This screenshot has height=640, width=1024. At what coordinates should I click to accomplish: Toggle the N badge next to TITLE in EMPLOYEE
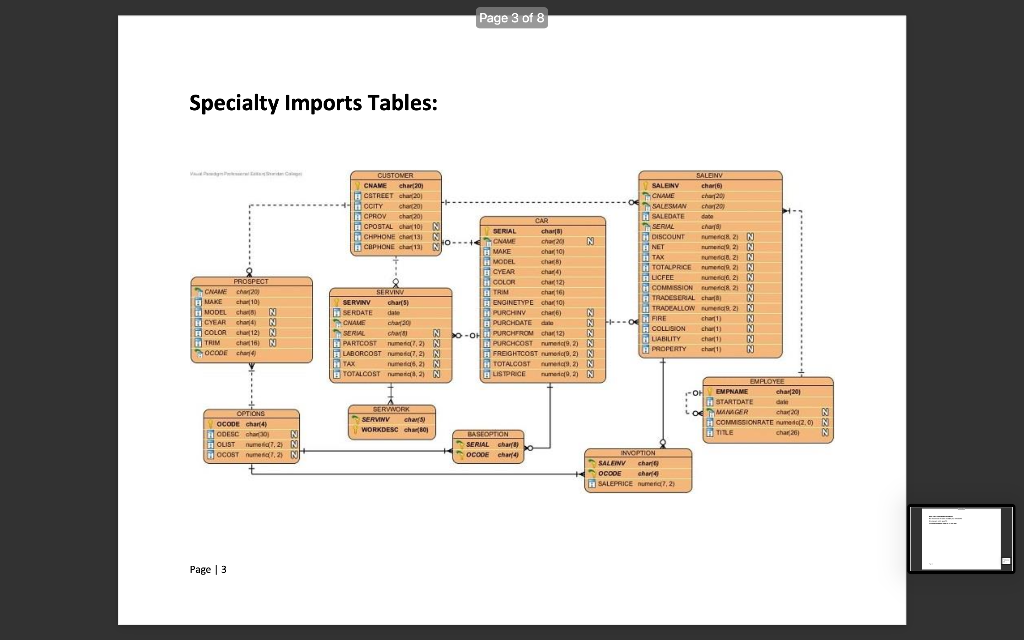[x=823, y=431]
